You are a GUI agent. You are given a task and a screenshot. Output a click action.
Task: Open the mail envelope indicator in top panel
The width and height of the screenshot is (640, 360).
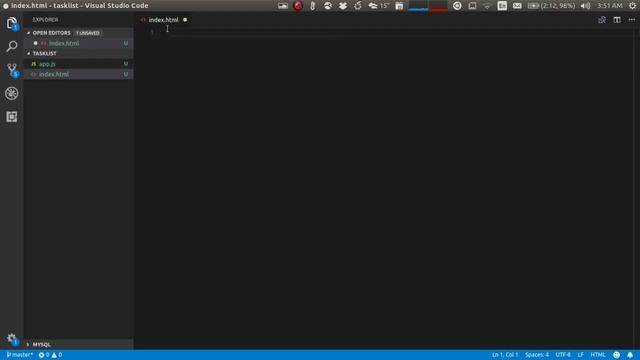517,6
